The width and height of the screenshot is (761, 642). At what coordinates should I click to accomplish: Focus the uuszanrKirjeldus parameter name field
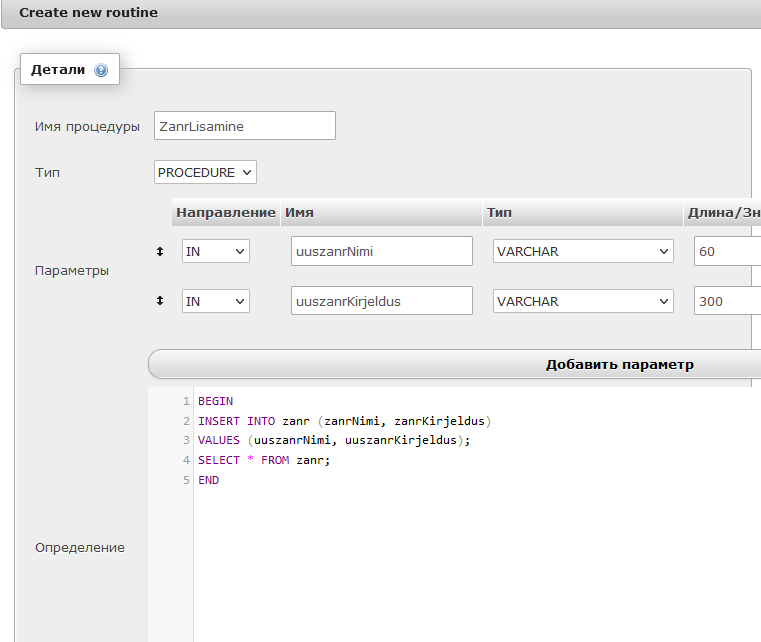(381, 301)
